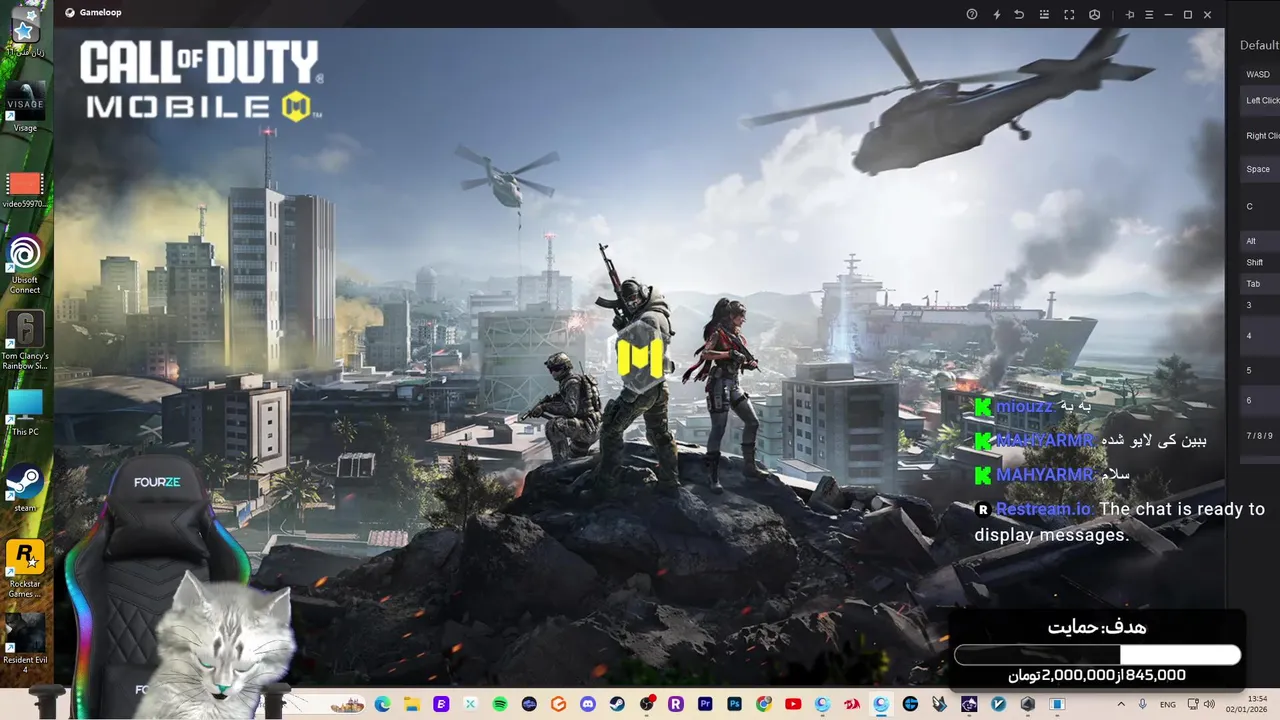
Task: Open the Gameloop hamburger menu
Action: (x=1149, y=14)
